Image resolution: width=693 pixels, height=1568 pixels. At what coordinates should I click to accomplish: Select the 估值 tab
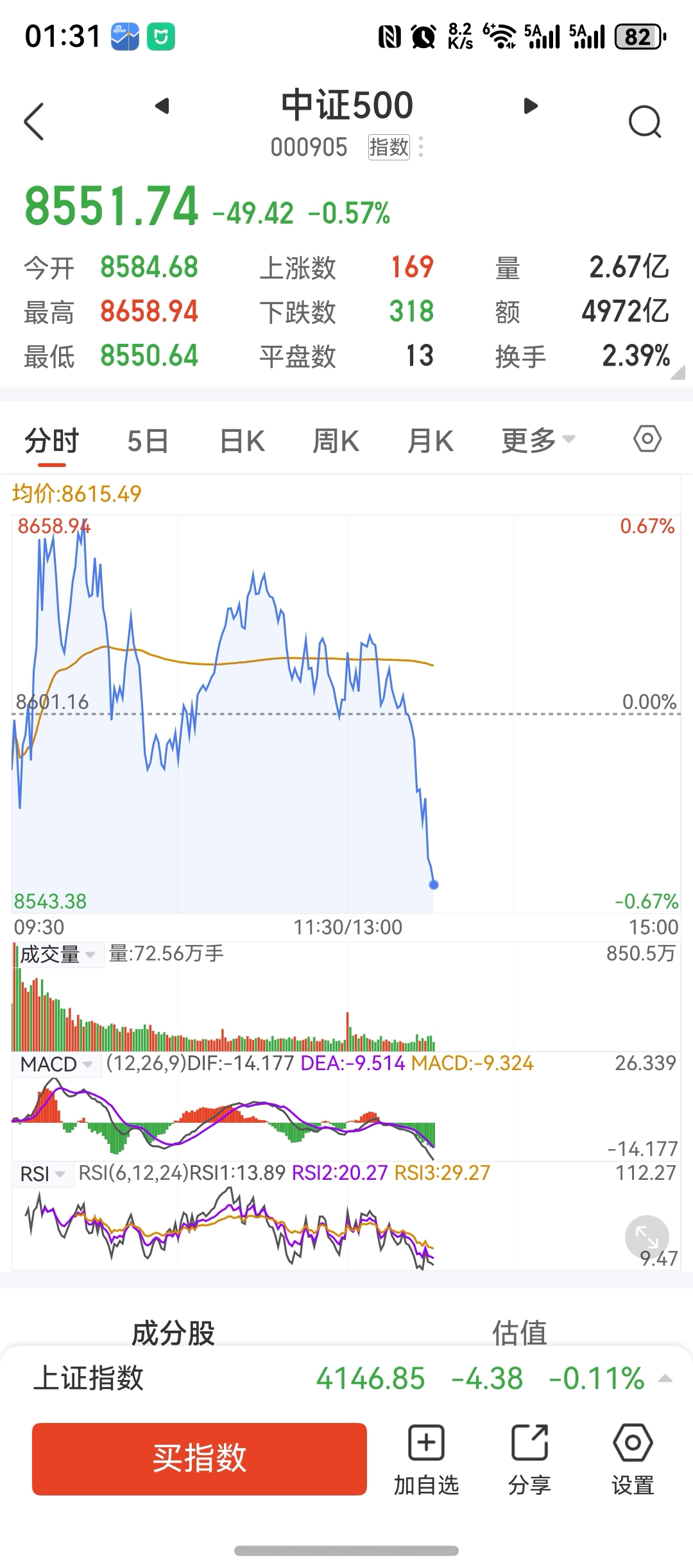click(x=519, y=1333)
